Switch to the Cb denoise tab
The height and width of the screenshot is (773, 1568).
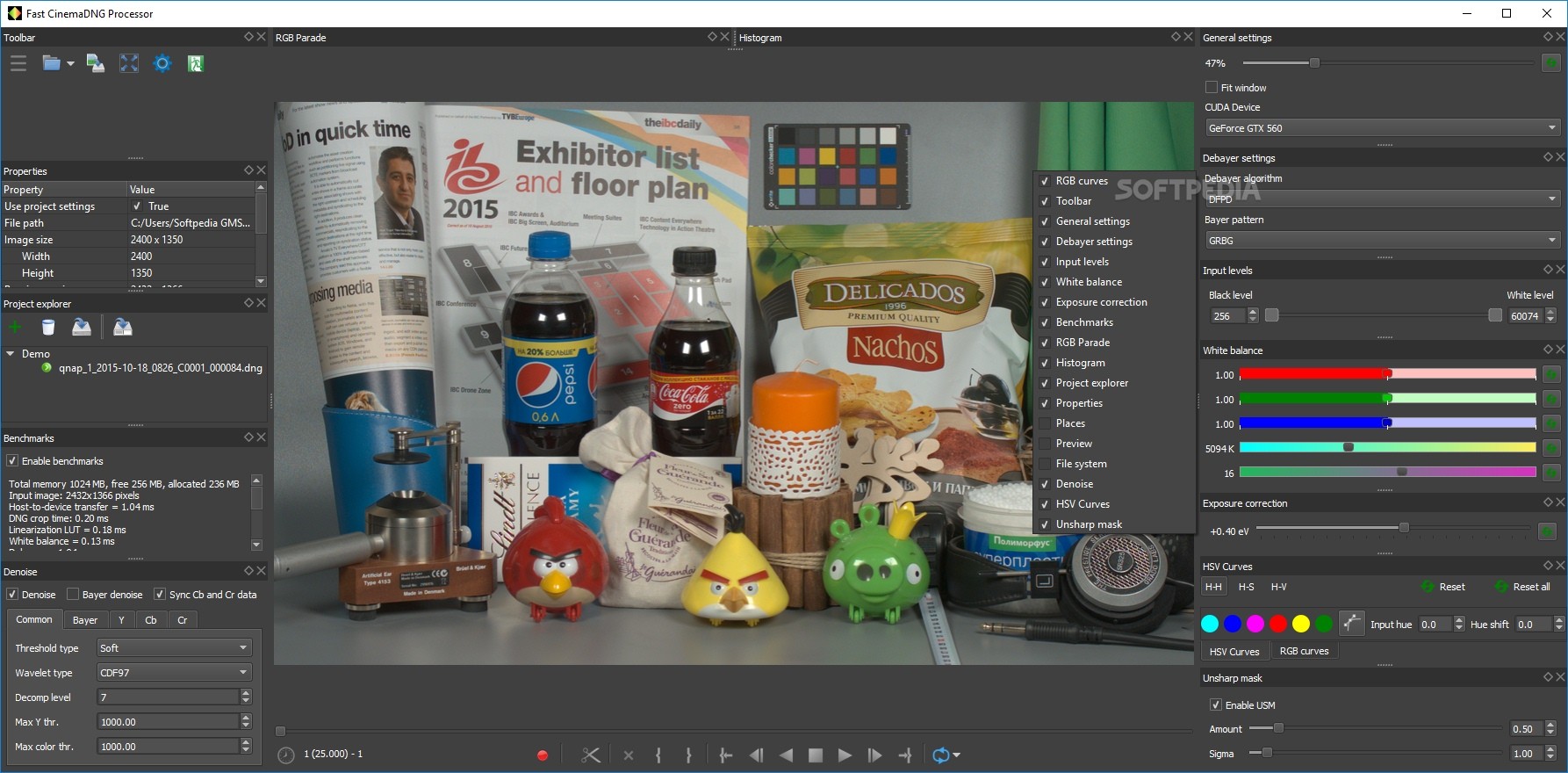tap(151, 620)
